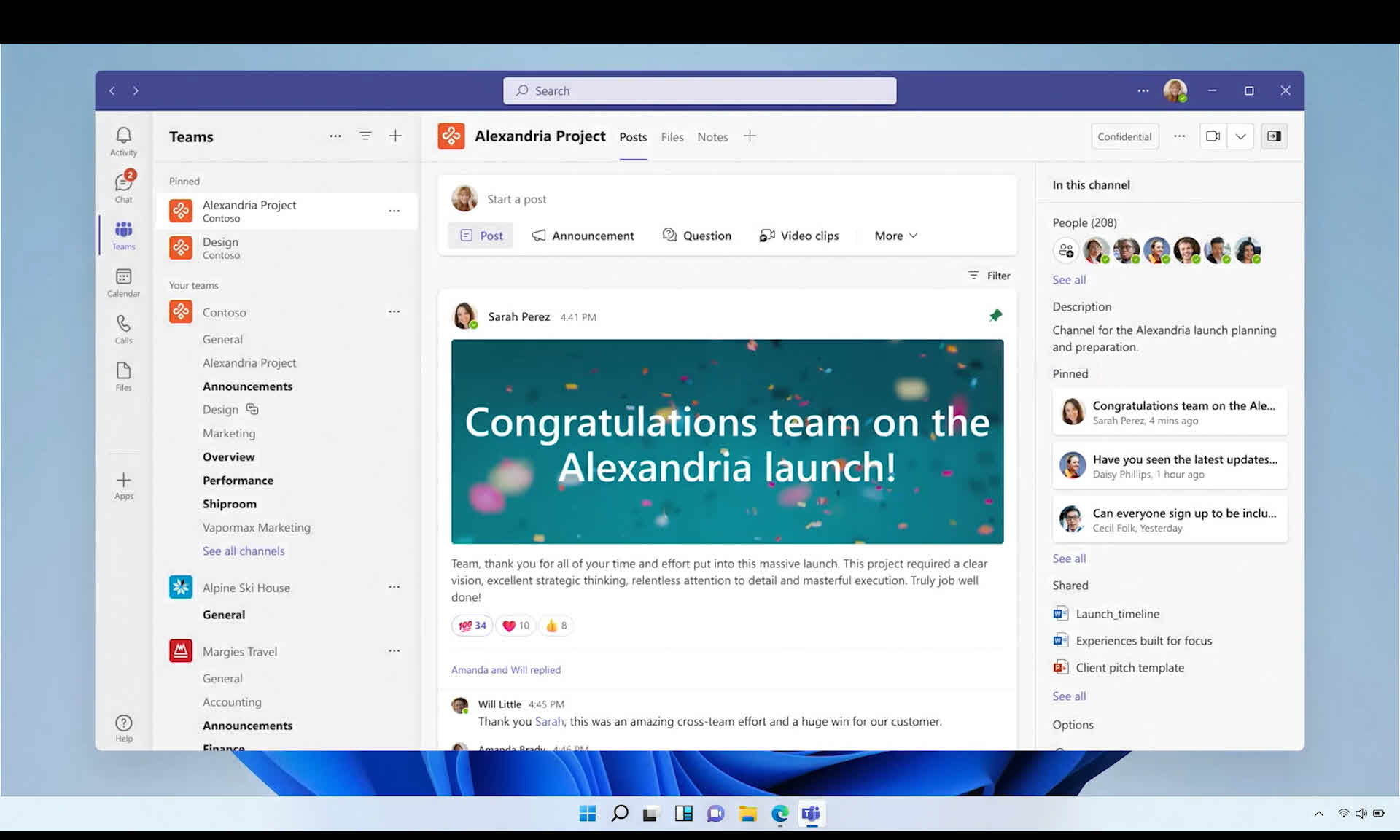Go forward with right arrow

[x=136, y=90]
